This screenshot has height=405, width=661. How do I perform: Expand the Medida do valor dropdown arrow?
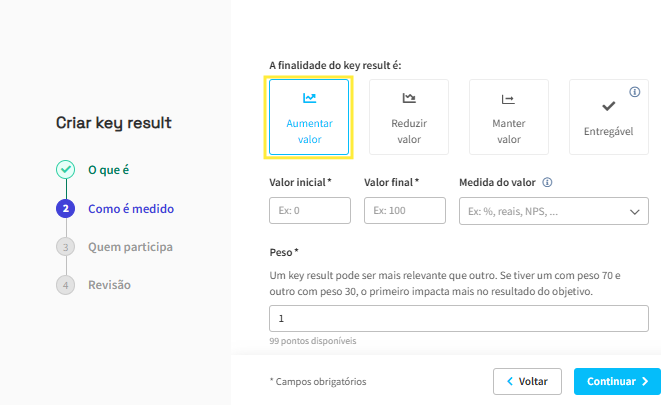click(x=634, y=212)
